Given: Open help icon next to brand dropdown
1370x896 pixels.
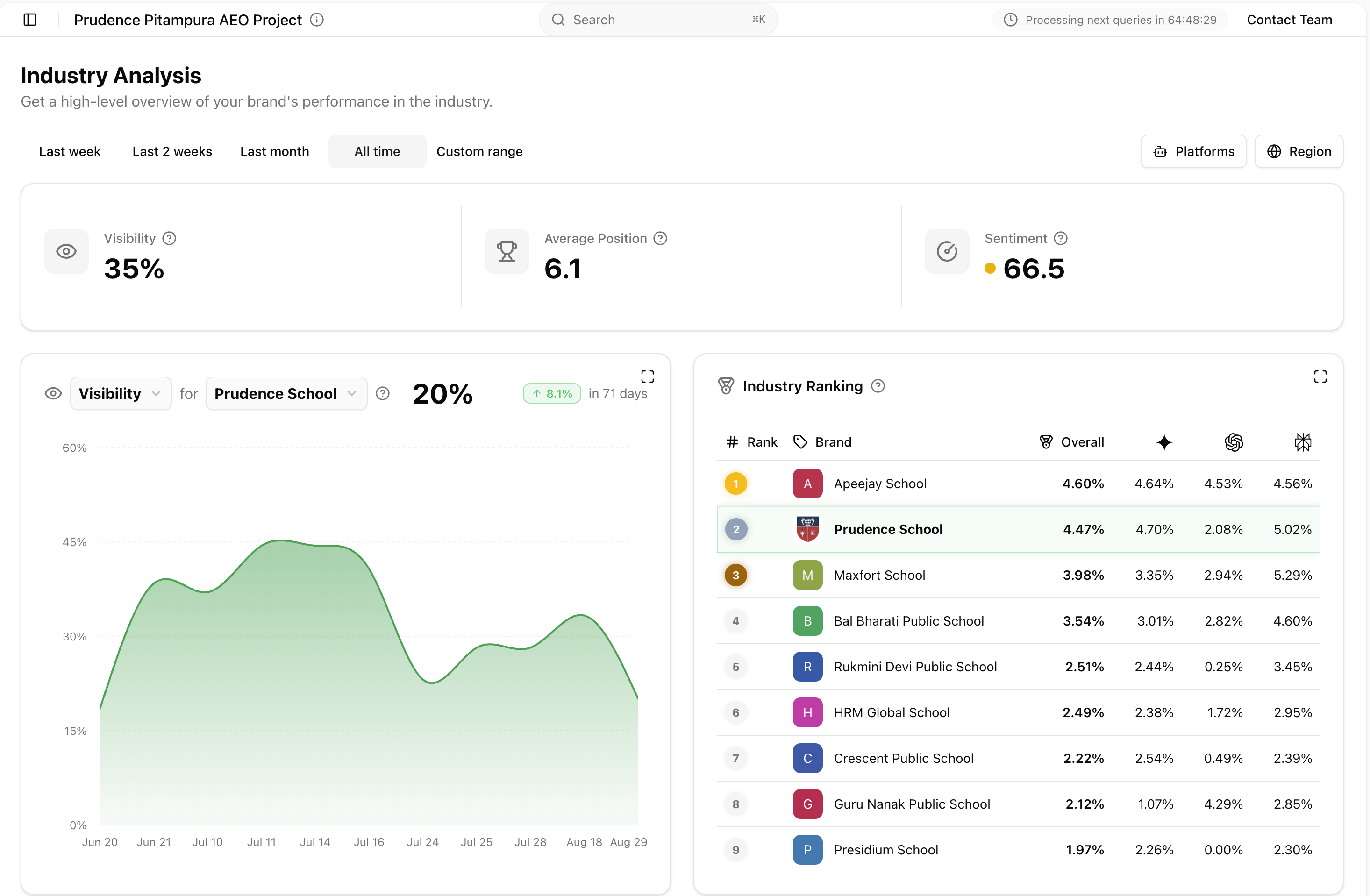Looking at the screenshot, I should point(383,394).
